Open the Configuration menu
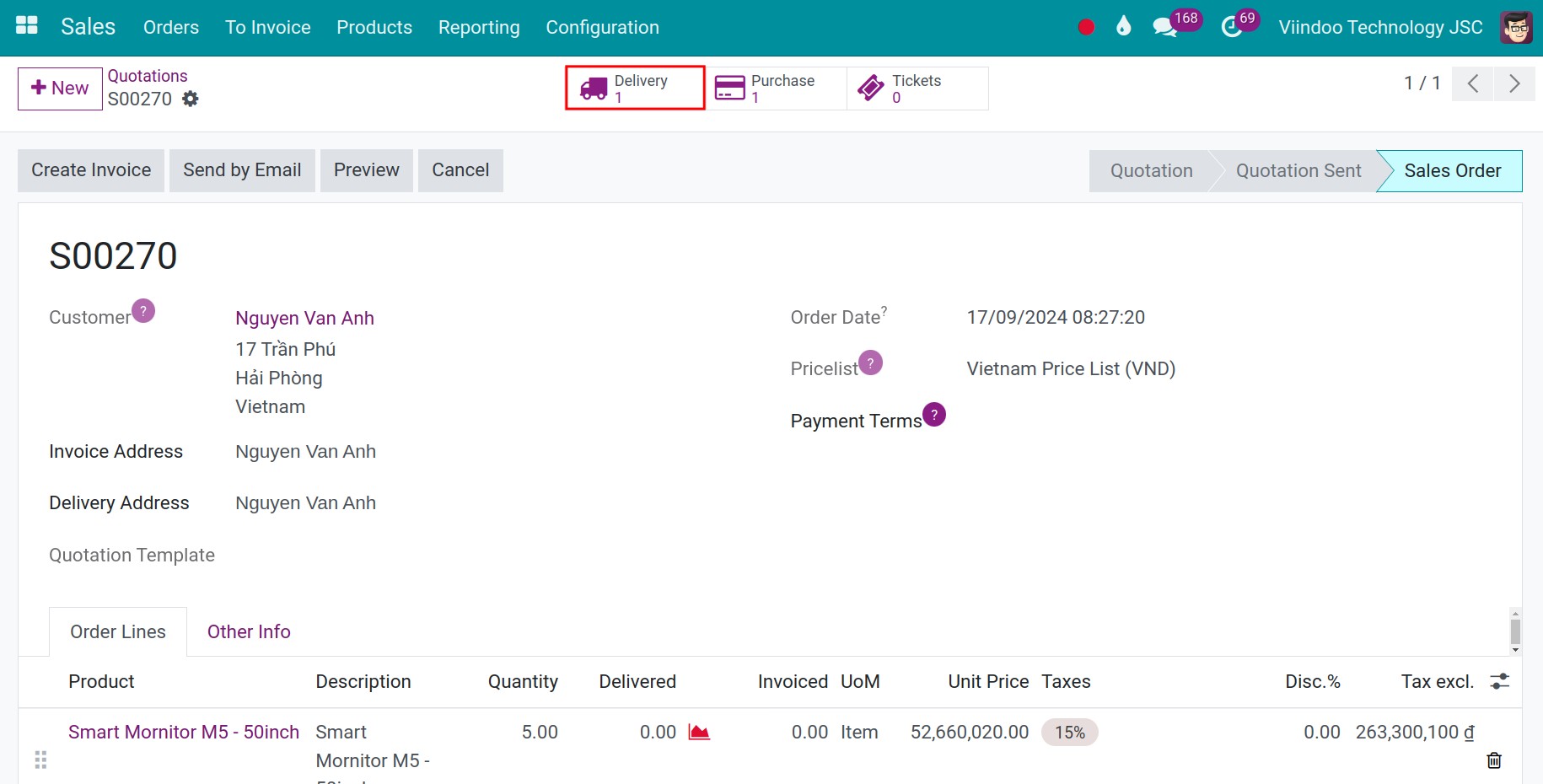 pos(602,27)
